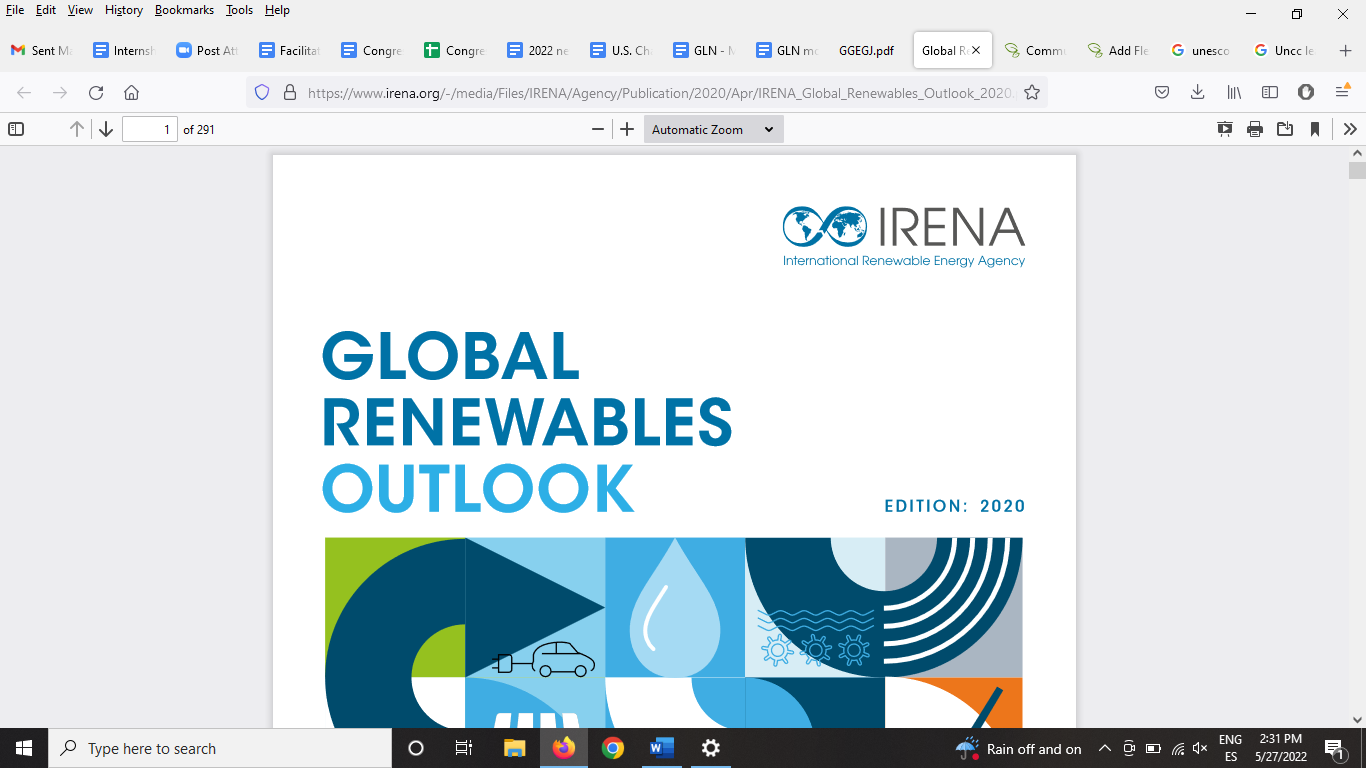
Task: Bookmark this page with the star icon
Action: tap(1032, 92)
